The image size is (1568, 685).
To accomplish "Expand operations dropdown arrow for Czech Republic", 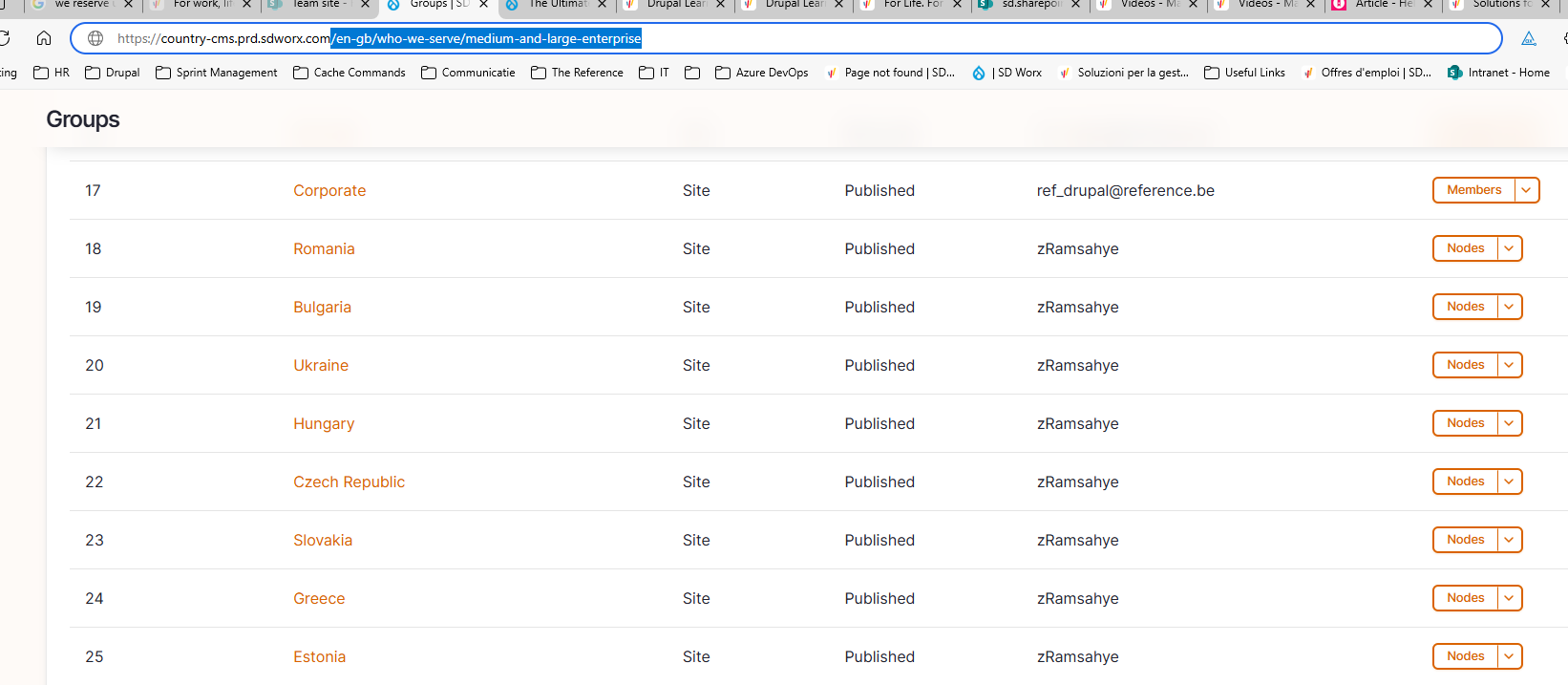I will [x=1510, y=482].
